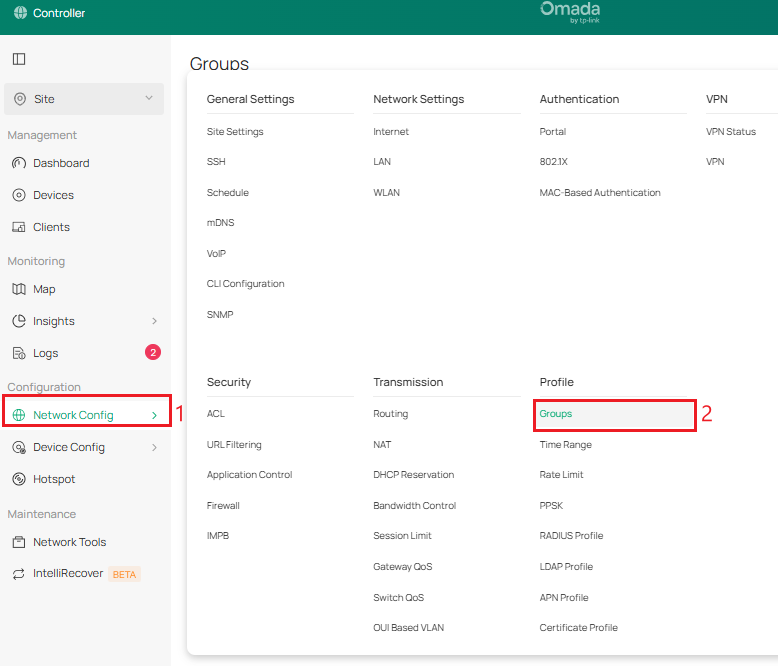This screenshot has height=666, width=778.
Task: Collapse the sidebar using the panel icon
Action: tap(19, 59)
